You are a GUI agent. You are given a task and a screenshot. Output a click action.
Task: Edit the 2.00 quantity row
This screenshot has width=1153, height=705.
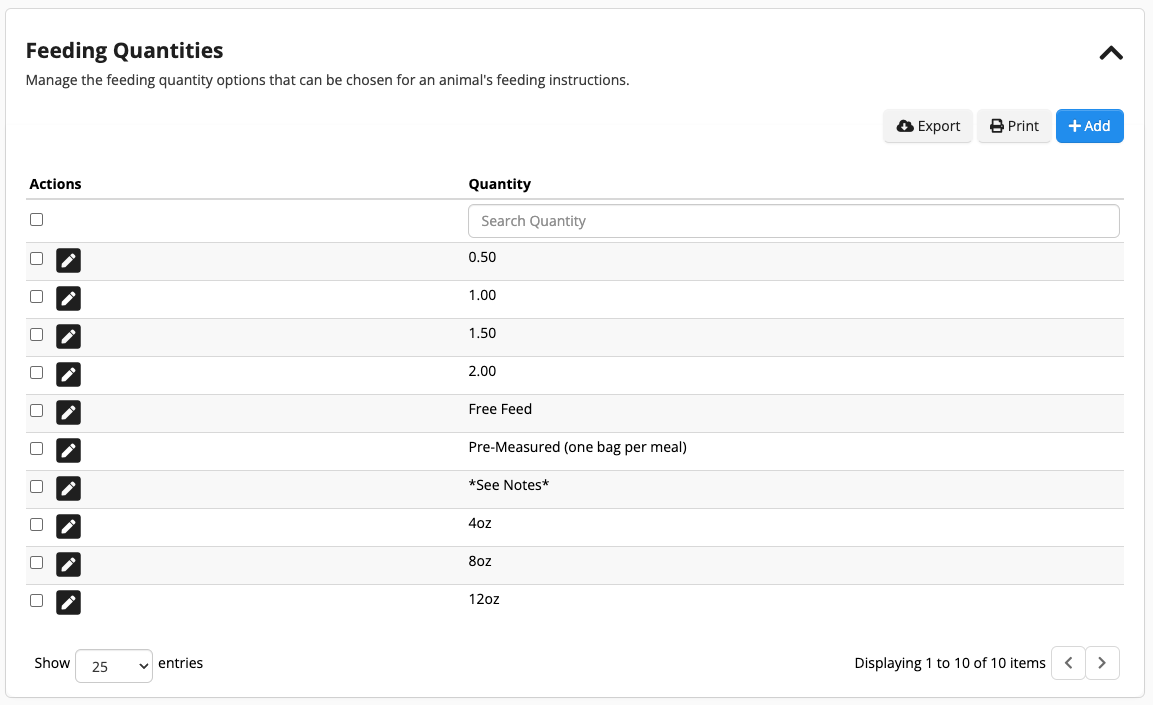[68, 374]
